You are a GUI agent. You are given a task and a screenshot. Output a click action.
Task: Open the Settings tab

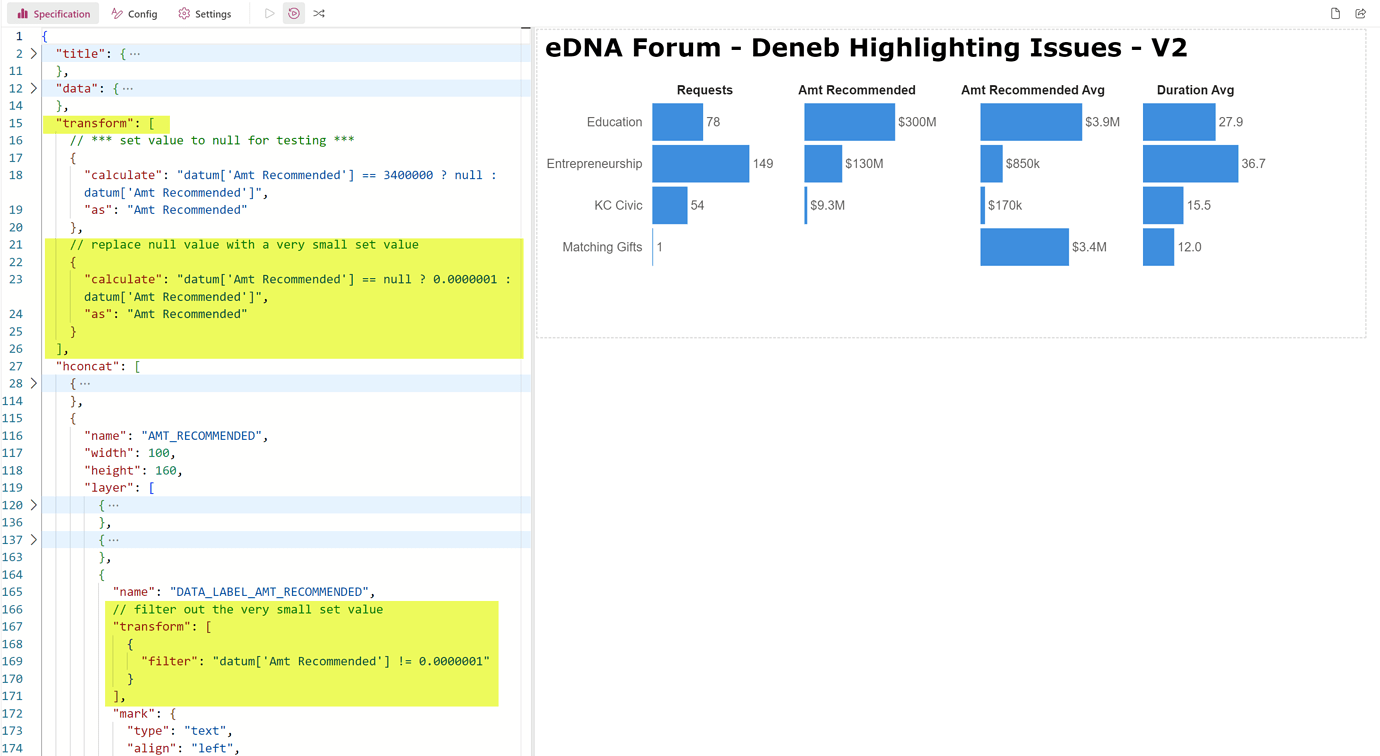(x=205, y=13)
